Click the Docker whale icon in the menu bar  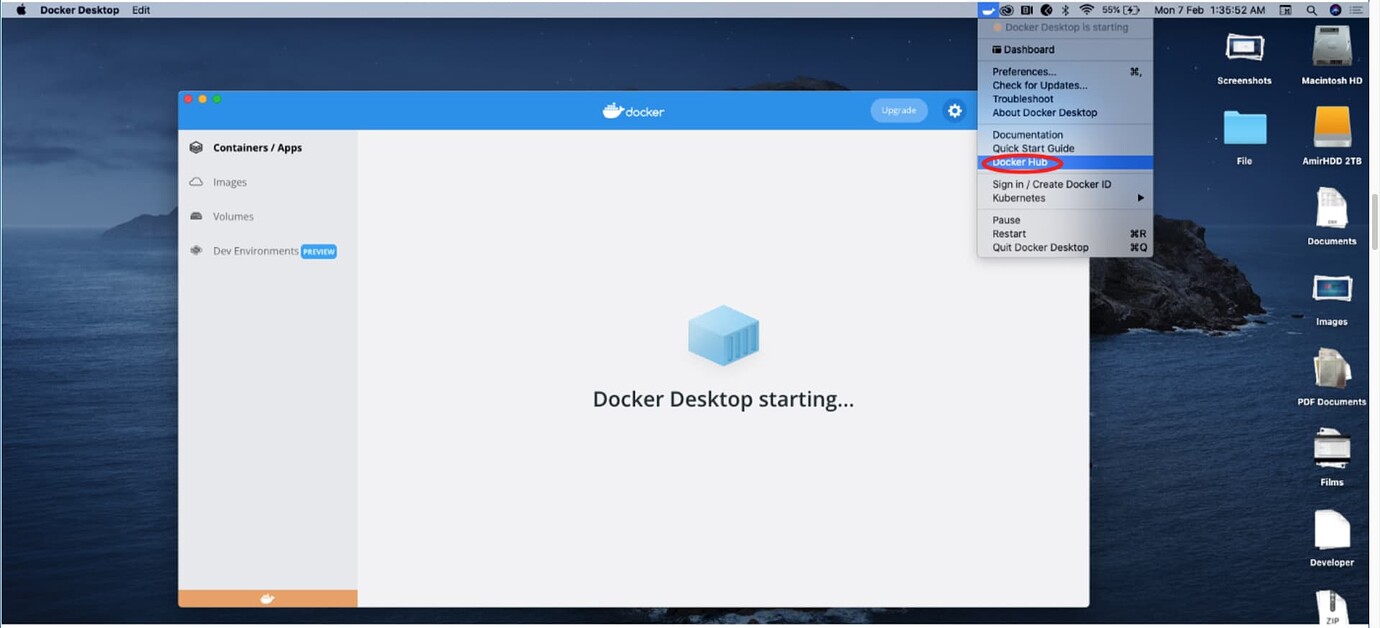pyautogui.click(x=988, y=10)
